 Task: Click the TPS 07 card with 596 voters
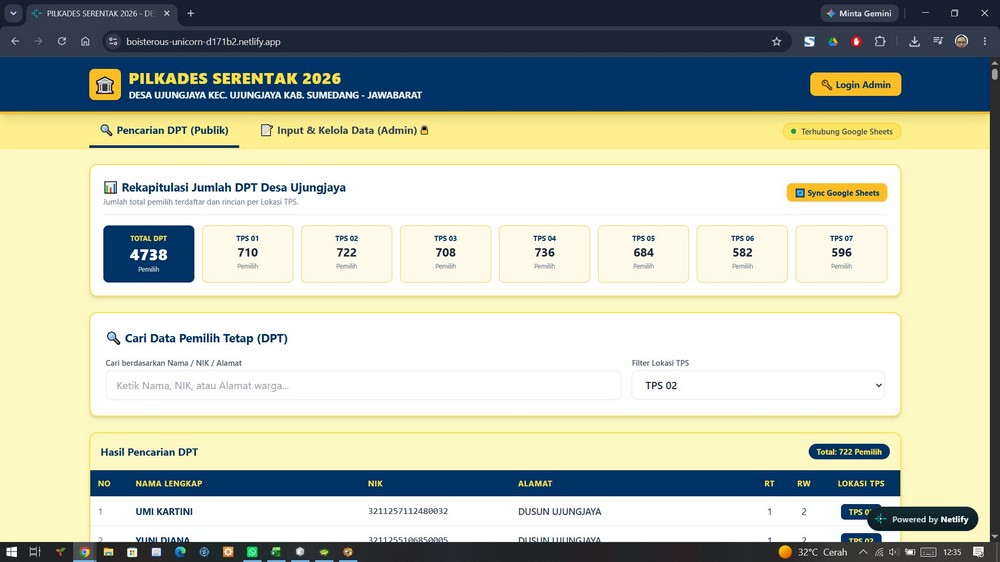tap(841, 254)
